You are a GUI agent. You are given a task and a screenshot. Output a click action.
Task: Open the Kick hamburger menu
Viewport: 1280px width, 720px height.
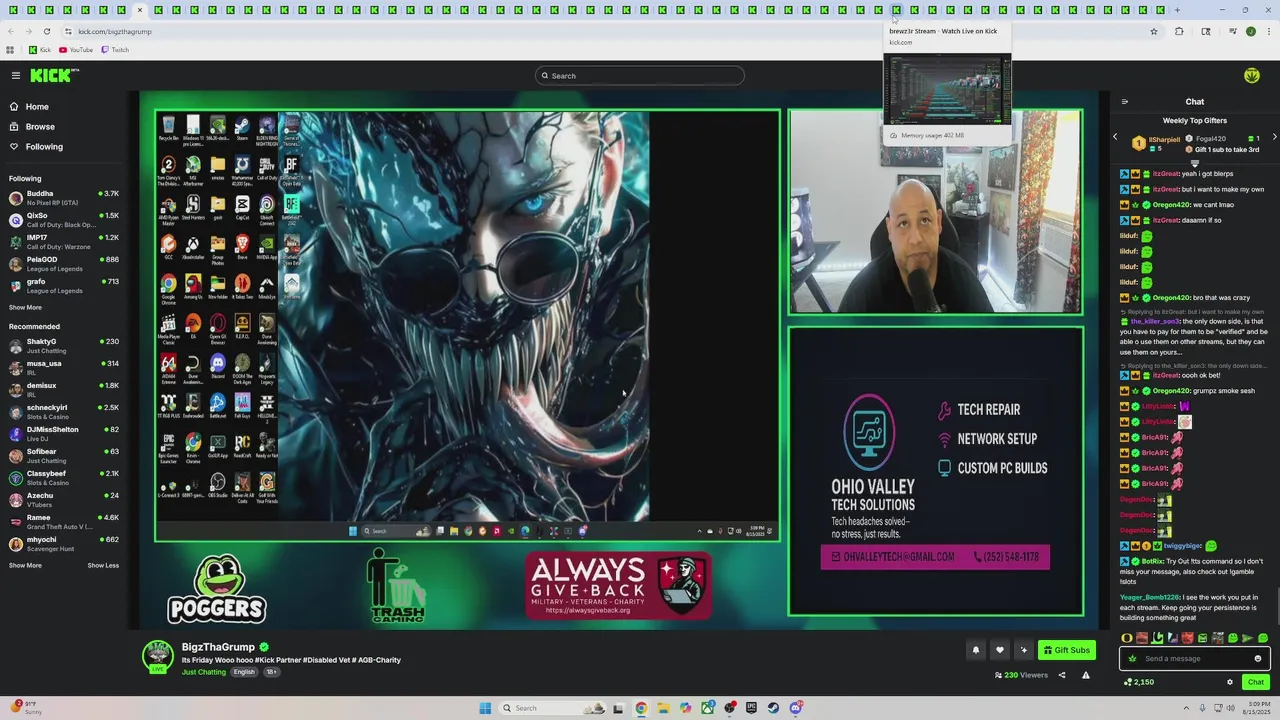tap(16, 76)
